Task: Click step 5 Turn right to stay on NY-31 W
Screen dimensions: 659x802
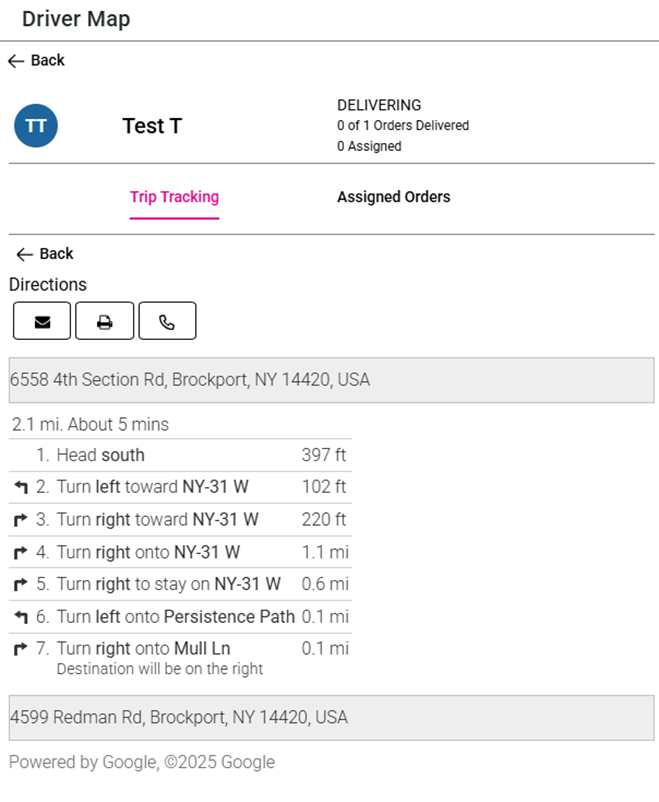Action: tap(168, 584)
